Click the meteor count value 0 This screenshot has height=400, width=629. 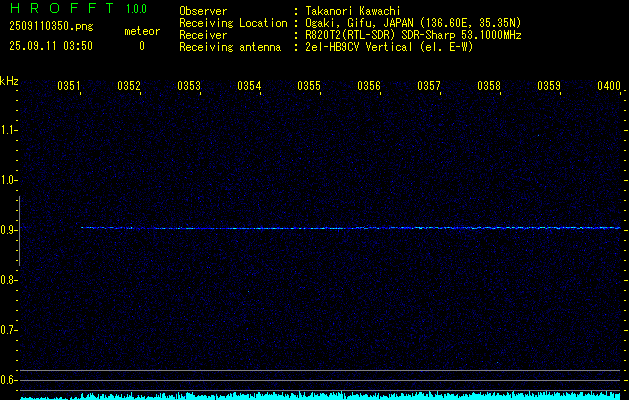pyautogui.click(x=142, y=46)
